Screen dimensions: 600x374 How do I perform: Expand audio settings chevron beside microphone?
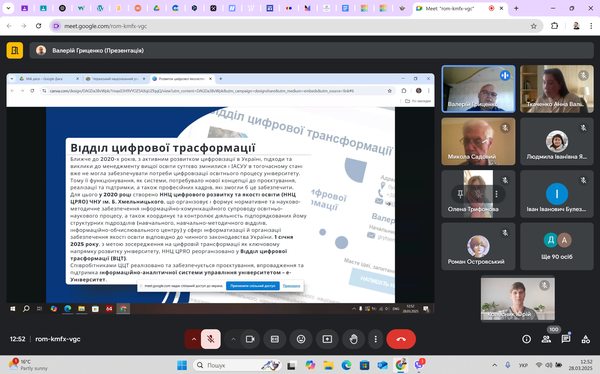194,339
